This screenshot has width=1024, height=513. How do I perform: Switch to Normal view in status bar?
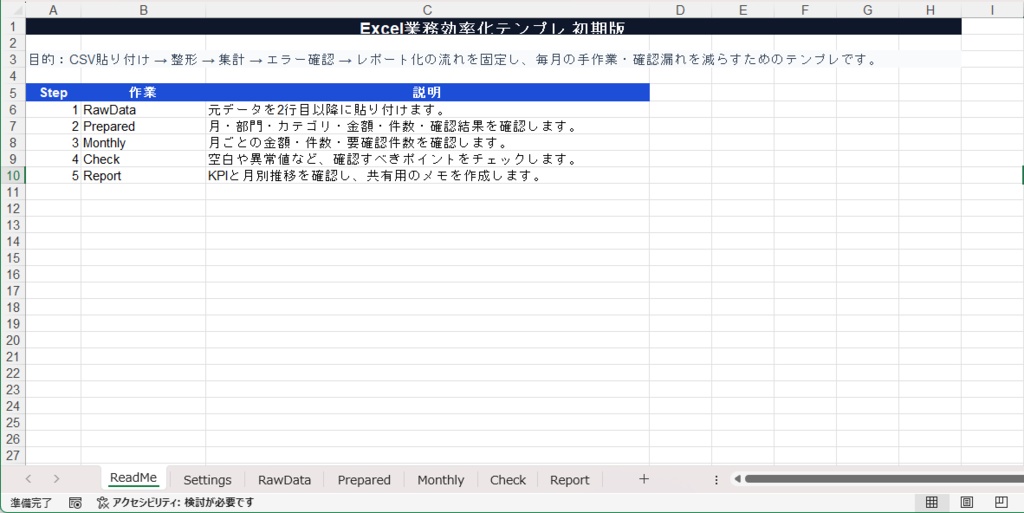tap(932, 502)
